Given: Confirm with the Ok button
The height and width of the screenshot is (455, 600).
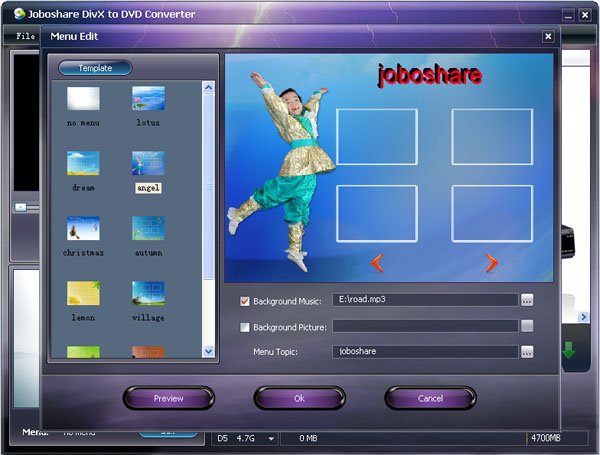Looking at the screenshot, I should 299,398.
